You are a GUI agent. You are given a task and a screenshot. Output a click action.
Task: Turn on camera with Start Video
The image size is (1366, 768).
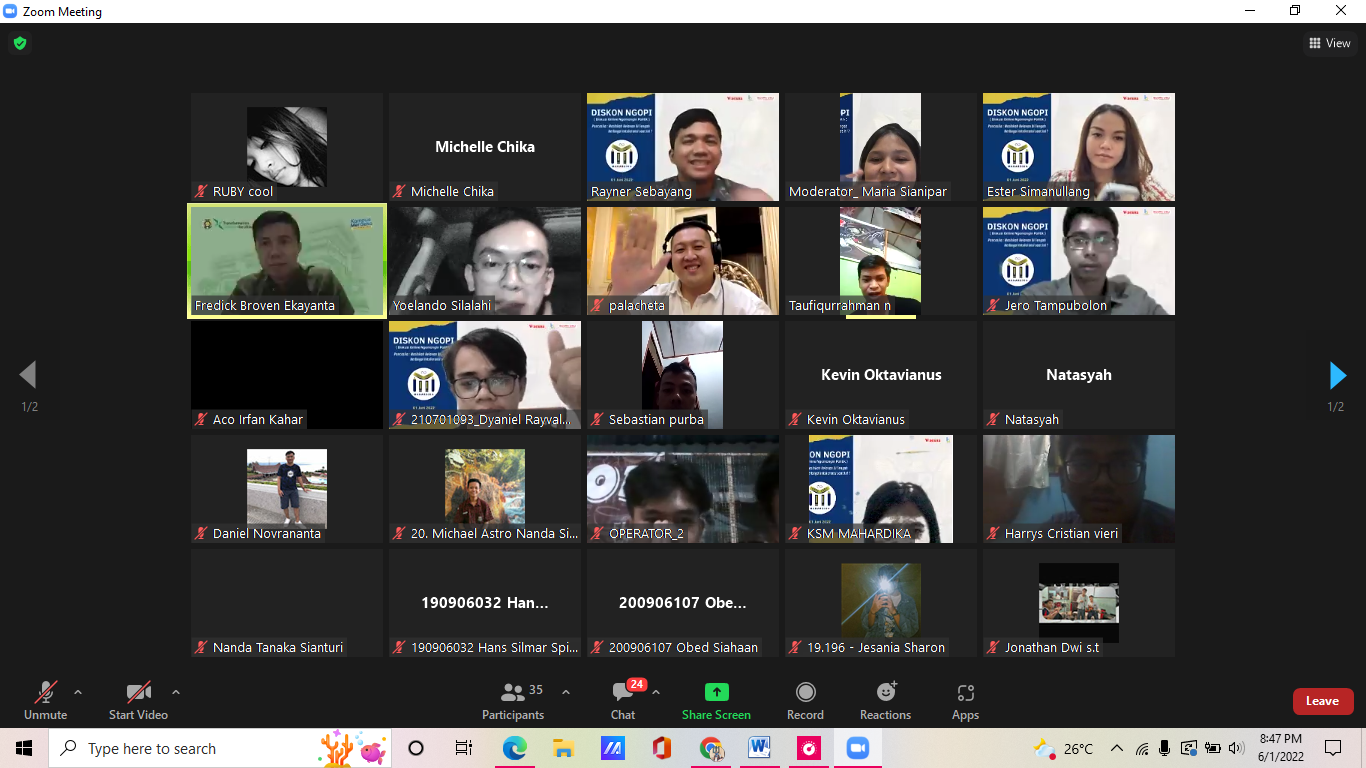(138, 692)
